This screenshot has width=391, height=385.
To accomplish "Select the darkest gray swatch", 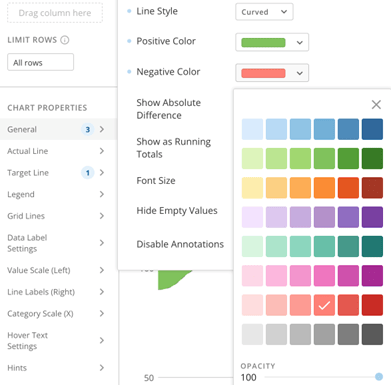I will pyautogui.click(x=372, y=334).
